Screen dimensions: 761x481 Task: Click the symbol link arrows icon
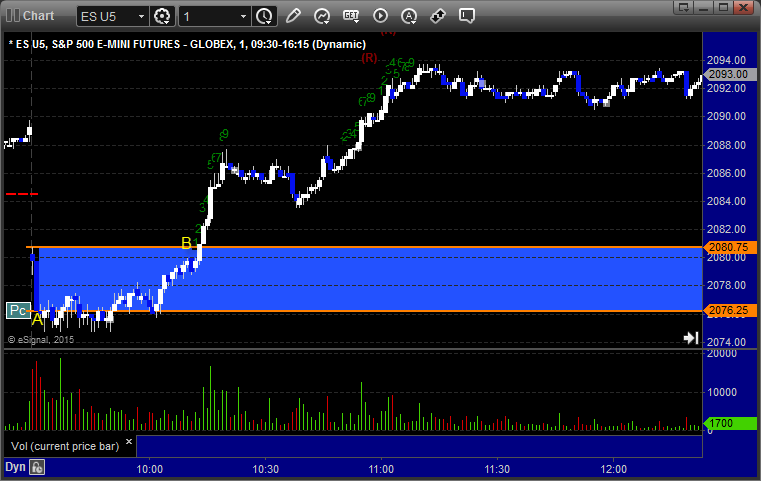[438, 16]
